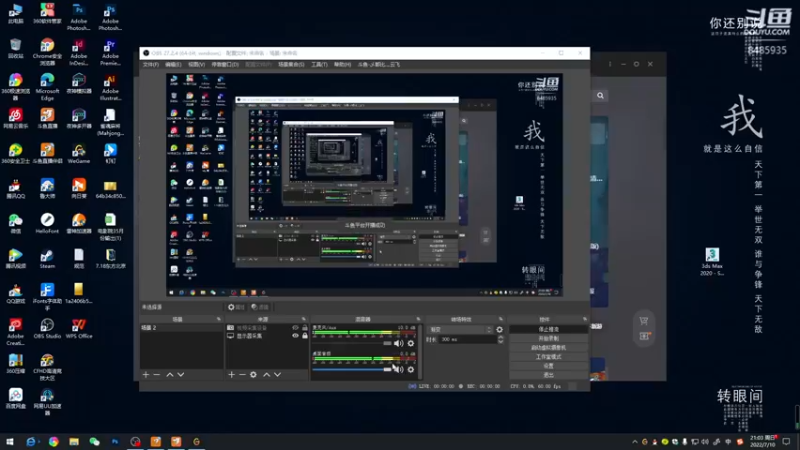Click the Start Recording button
Viewport: 800px width, 450px height.
click(x=548, y=338)
